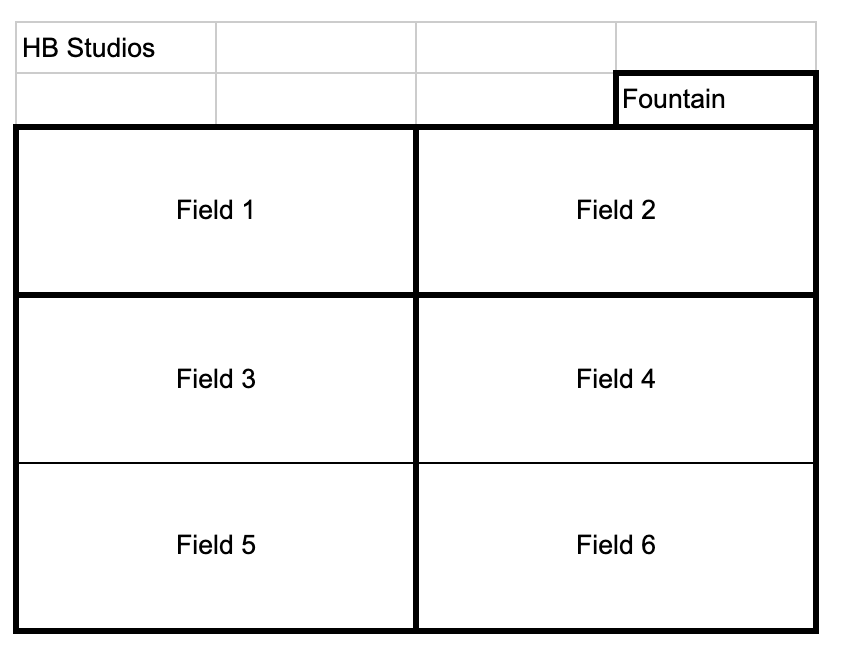Click the thin line between Field 4 and Field 6
848x666 pixels.
pos(615,463)
